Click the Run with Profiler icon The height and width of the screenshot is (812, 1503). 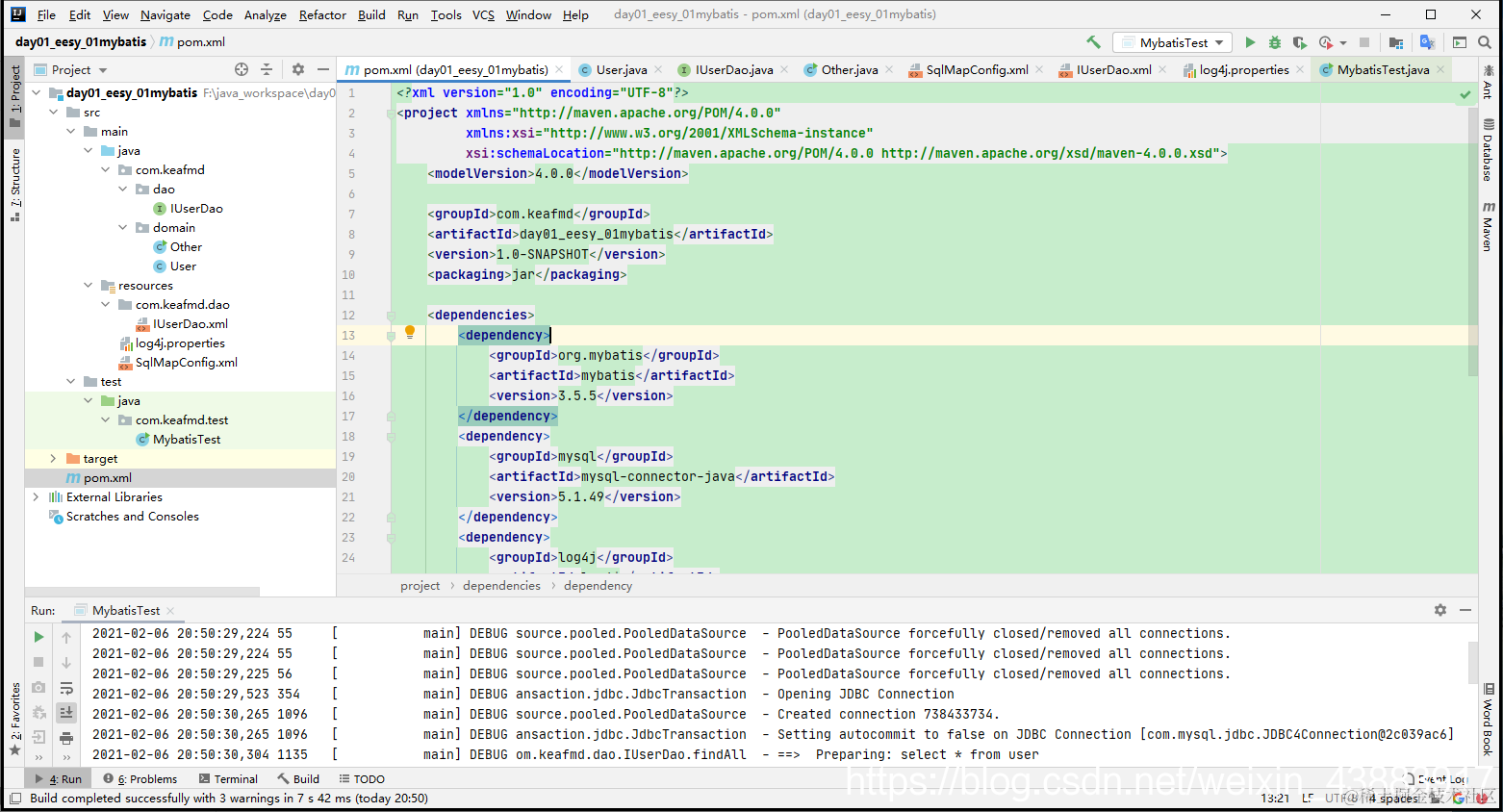coord(1326,42)
